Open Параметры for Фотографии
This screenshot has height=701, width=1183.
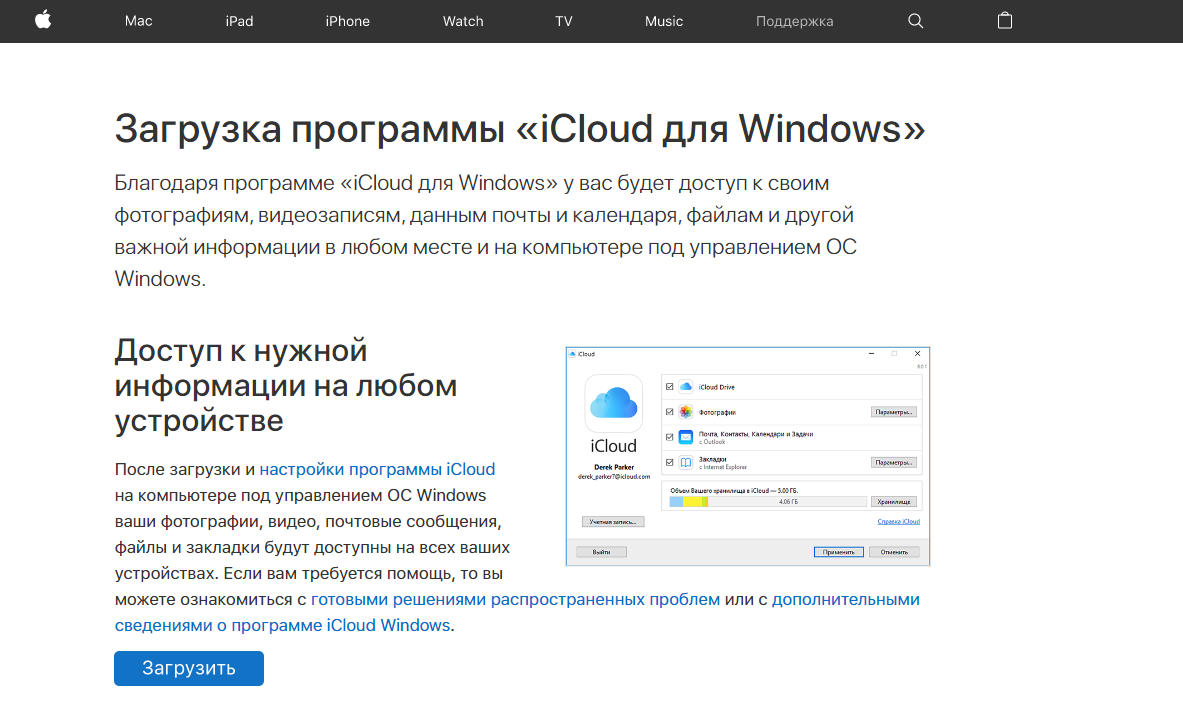tap(893, 412)
